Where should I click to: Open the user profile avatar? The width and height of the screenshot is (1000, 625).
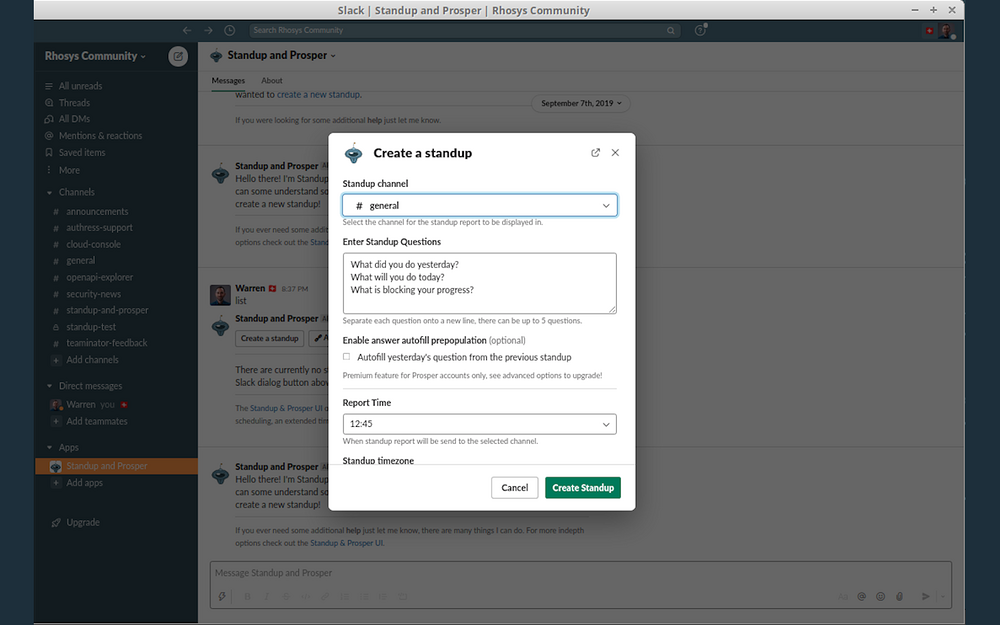coord(945,31)
